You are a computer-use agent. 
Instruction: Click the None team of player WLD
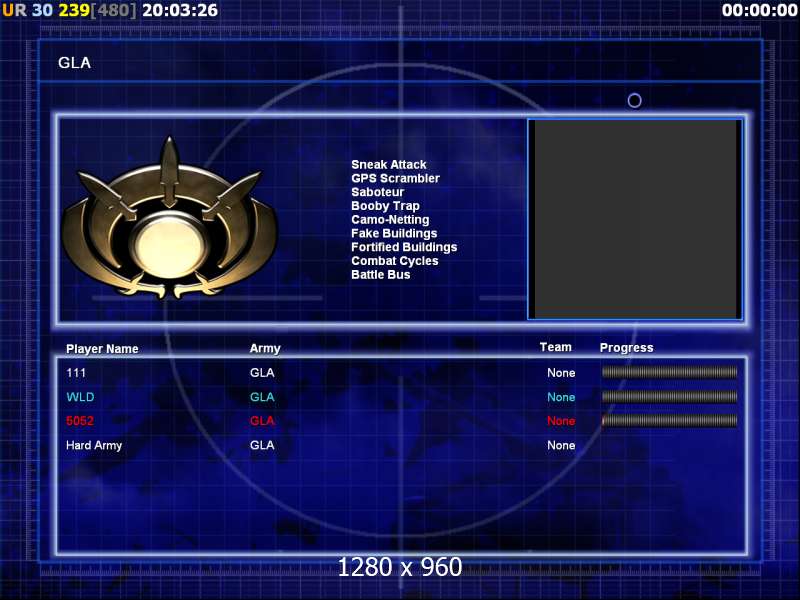[x=561, y=397]
